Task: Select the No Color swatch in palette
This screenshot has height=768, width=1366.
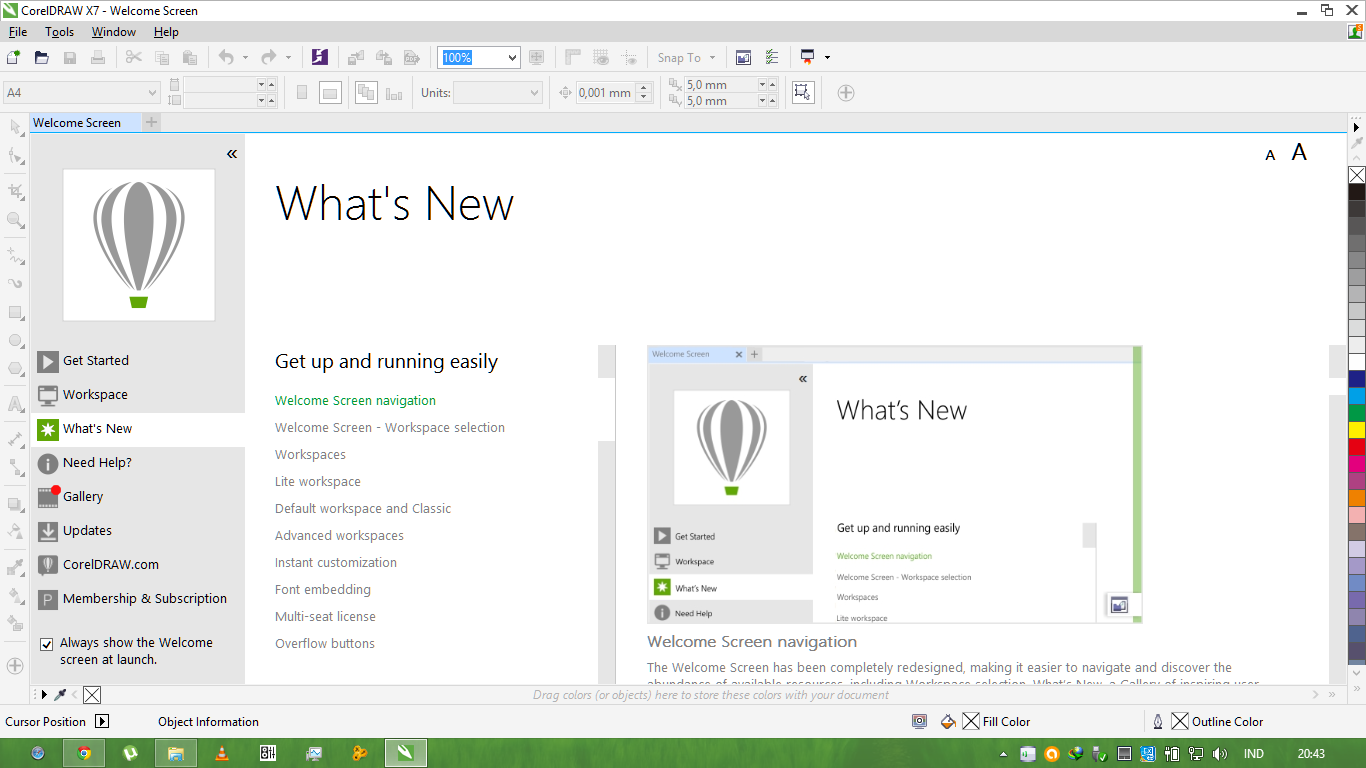Action: point(1357,175)
